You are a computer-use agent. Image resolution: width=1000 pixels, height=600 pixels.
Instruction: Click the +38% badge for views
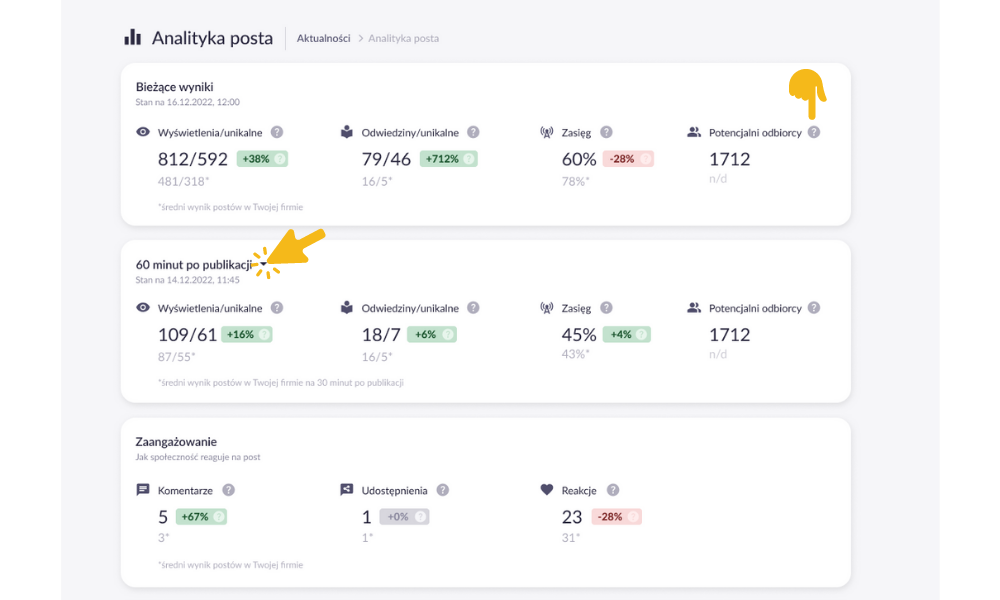(x=262, y=159)
